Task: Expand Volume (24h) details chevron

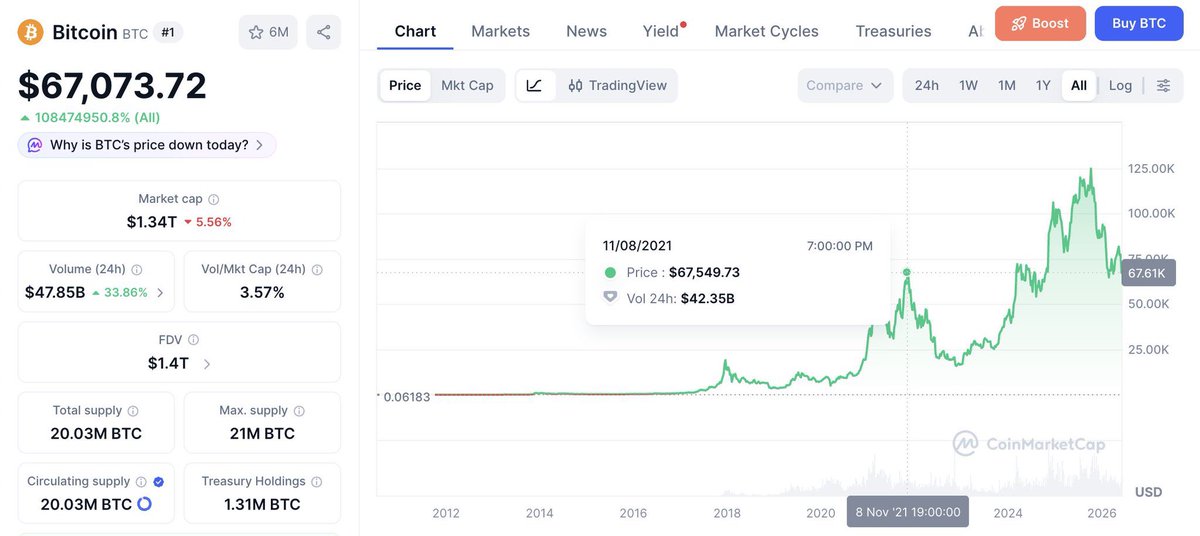Action: (x=160, y=293)
